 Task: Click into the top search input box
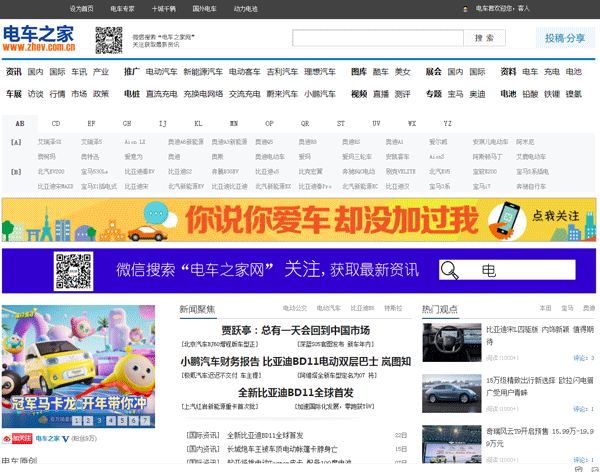point(378,38)
